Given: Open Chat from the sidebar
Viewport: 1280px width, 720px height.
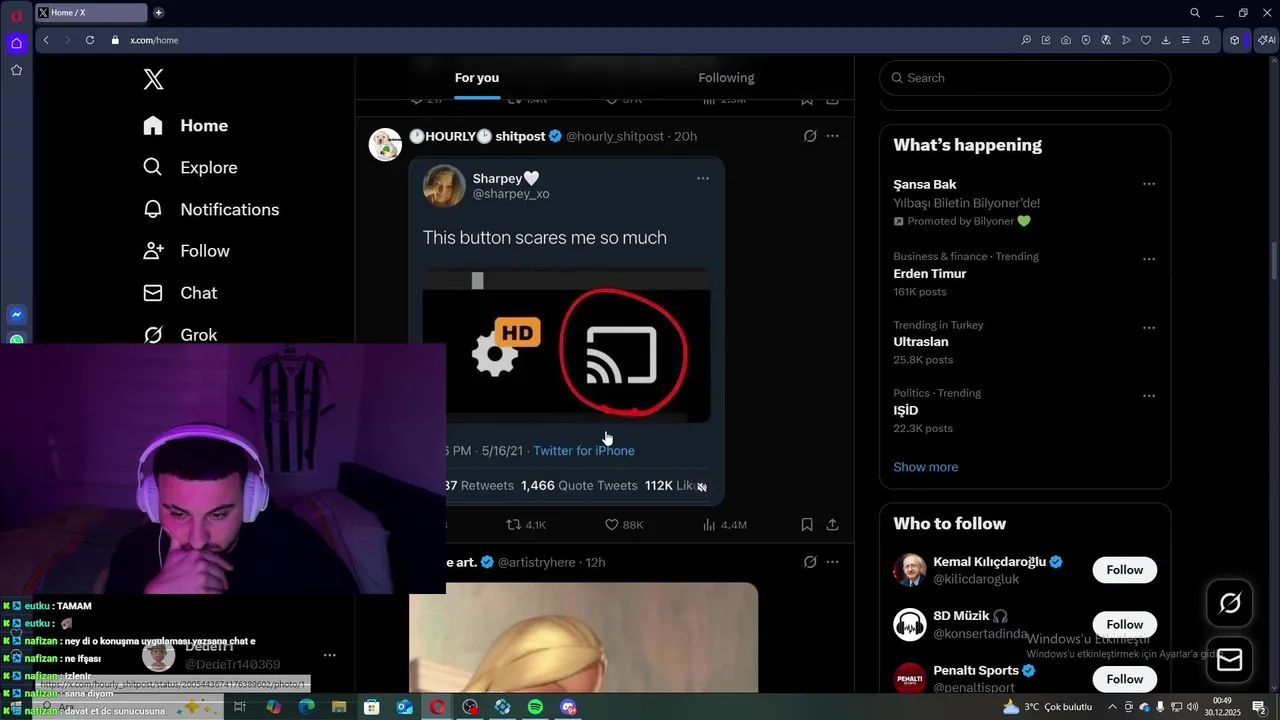Looking at the screenshot, I should pyautogui.click(x=180, y=293).
